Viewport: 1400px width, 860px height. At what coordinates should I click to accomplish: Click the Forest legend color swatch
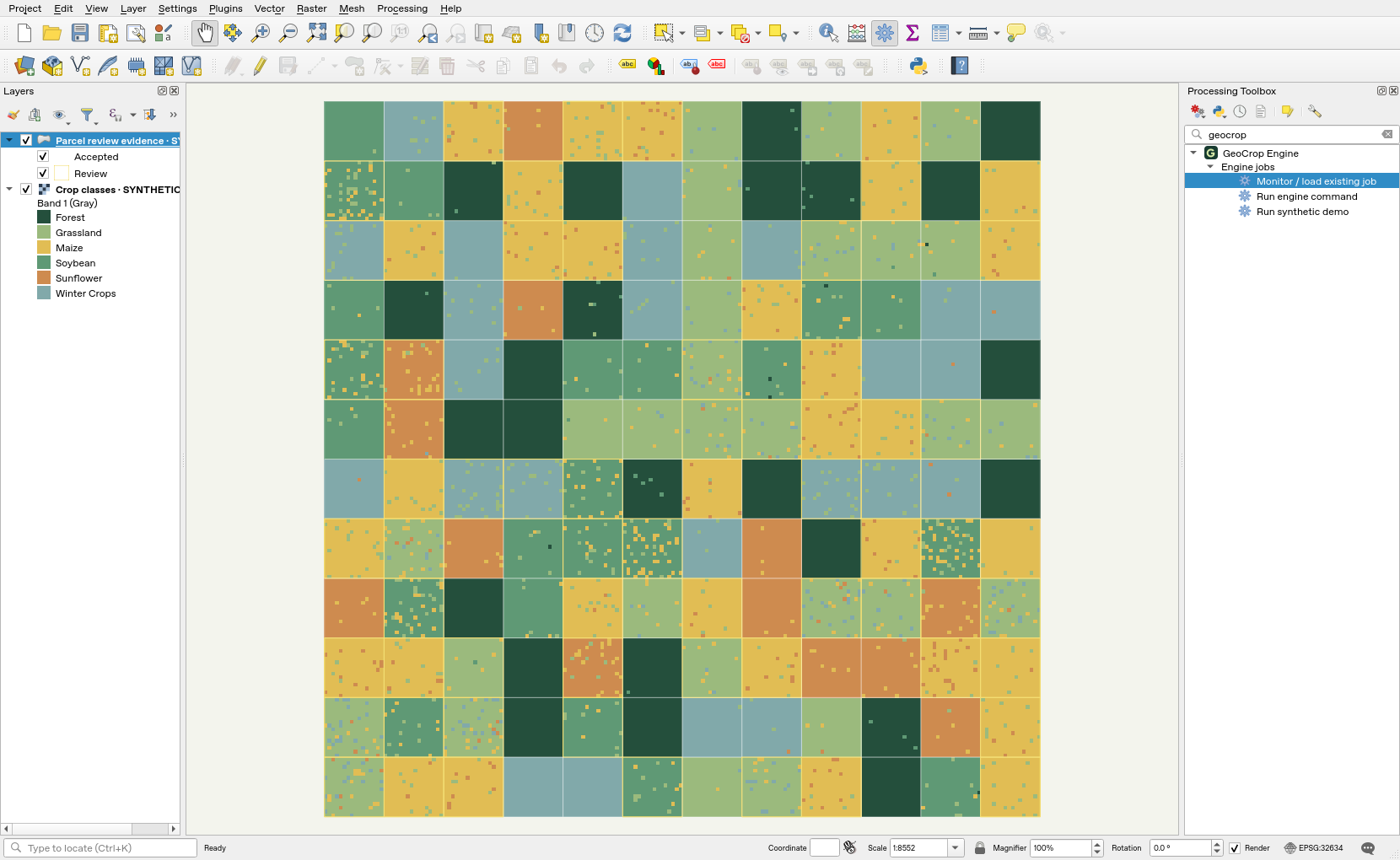(x=44, y=218)
